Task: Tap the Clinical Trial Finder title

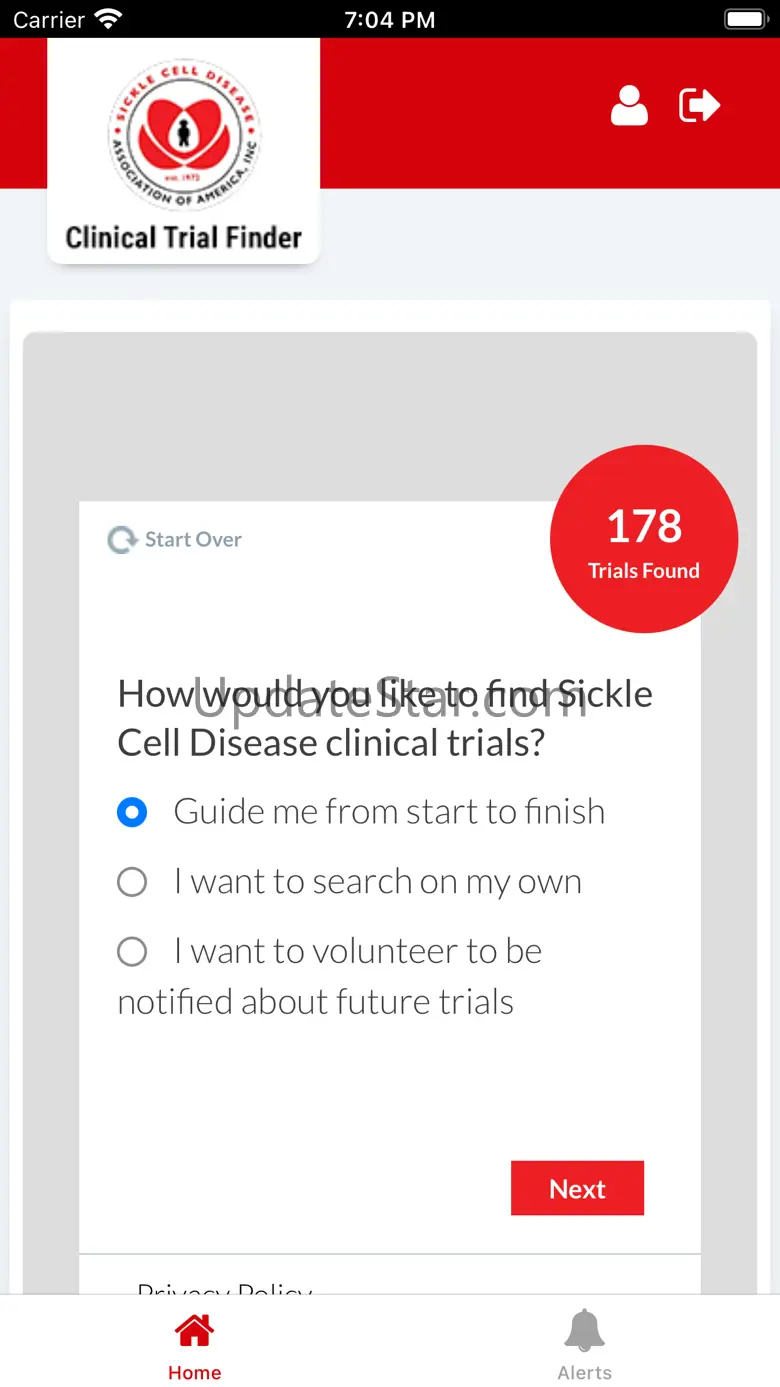Action: pyautogui.click(x=184, y=238)
